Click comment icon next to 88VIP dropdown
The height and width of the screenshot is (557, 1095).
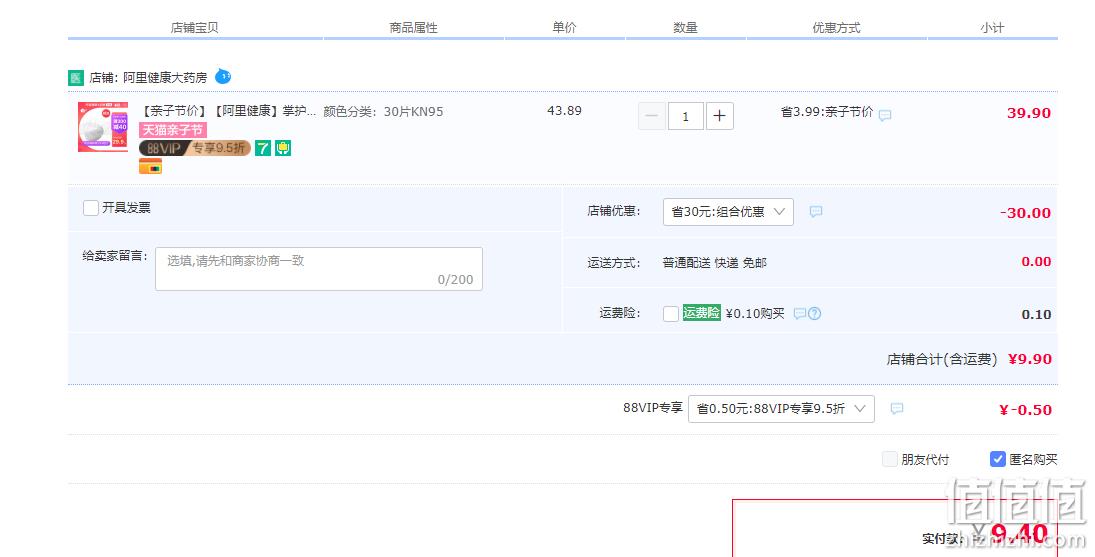pos(897,408)
